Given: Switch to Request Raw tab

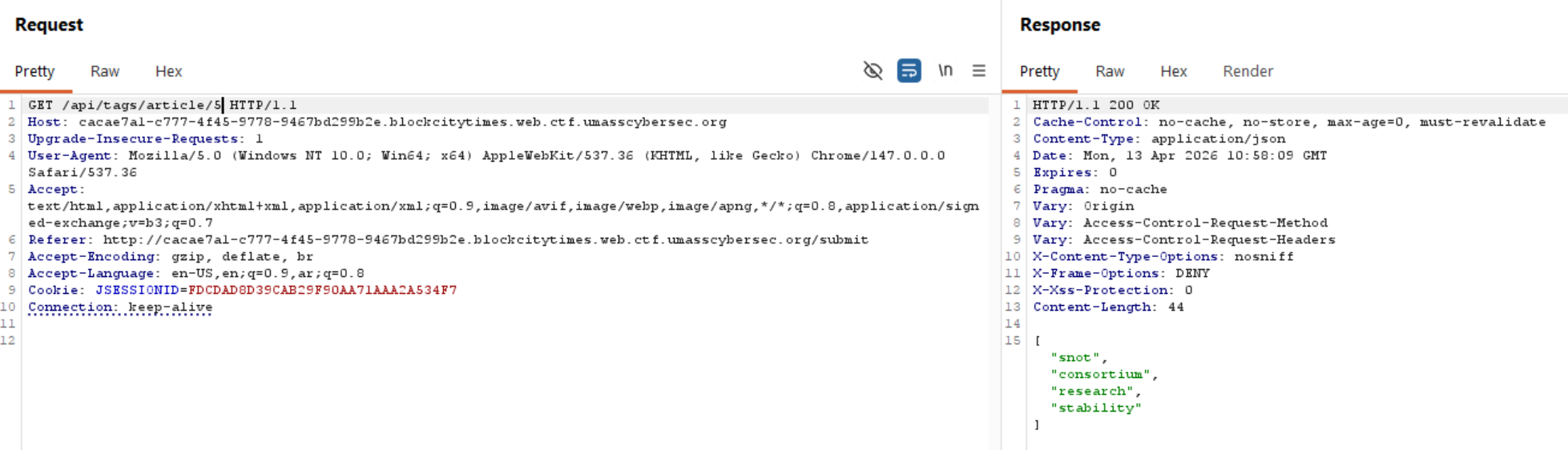Looking at the screenshot, I should point(105,71).
